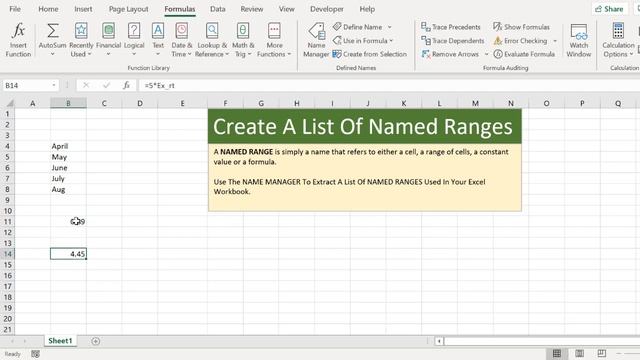Click the macro recording icon in status bar
Viewport: 640px width, 360px height.
[36, 354]
